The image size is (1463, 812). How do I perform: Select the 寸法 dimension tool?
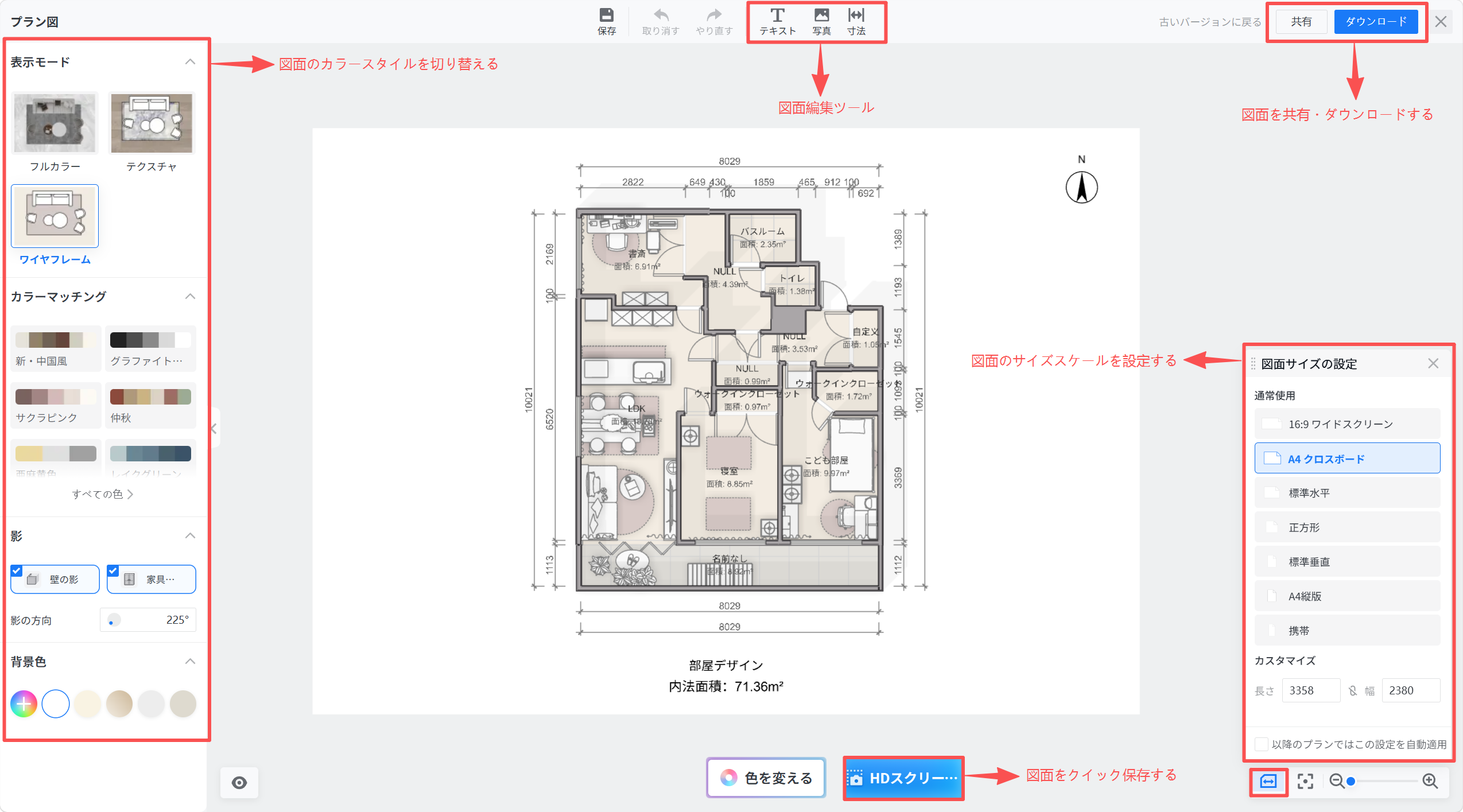click(856, 22)
